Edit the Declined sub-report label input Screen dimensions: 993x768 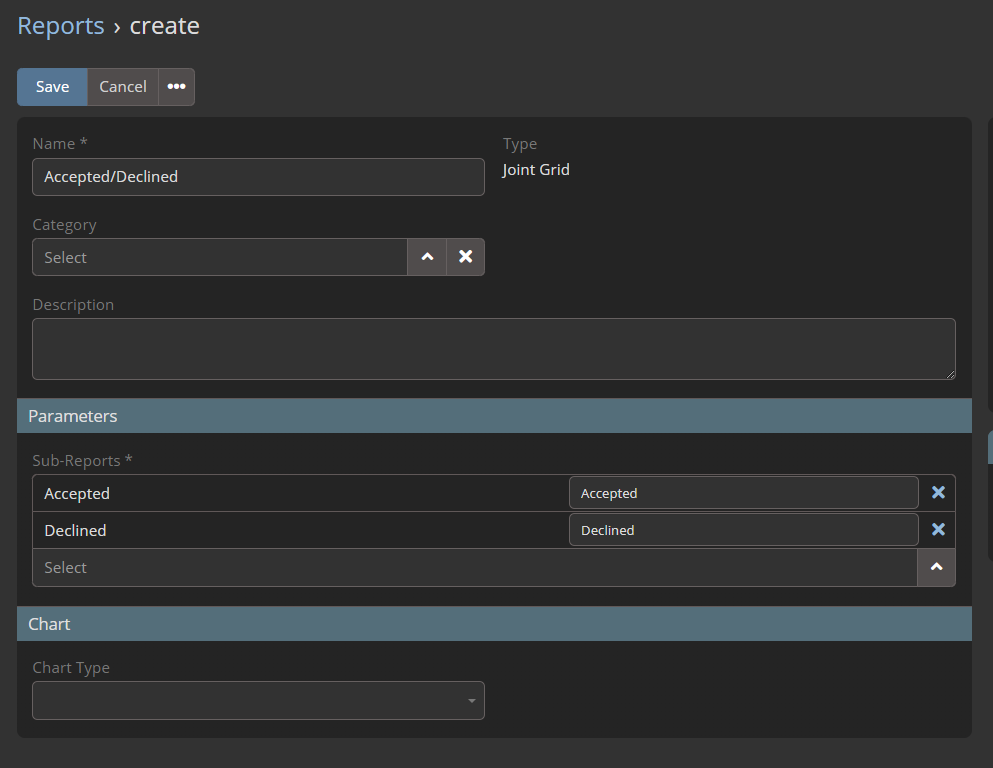click(743, 530)
